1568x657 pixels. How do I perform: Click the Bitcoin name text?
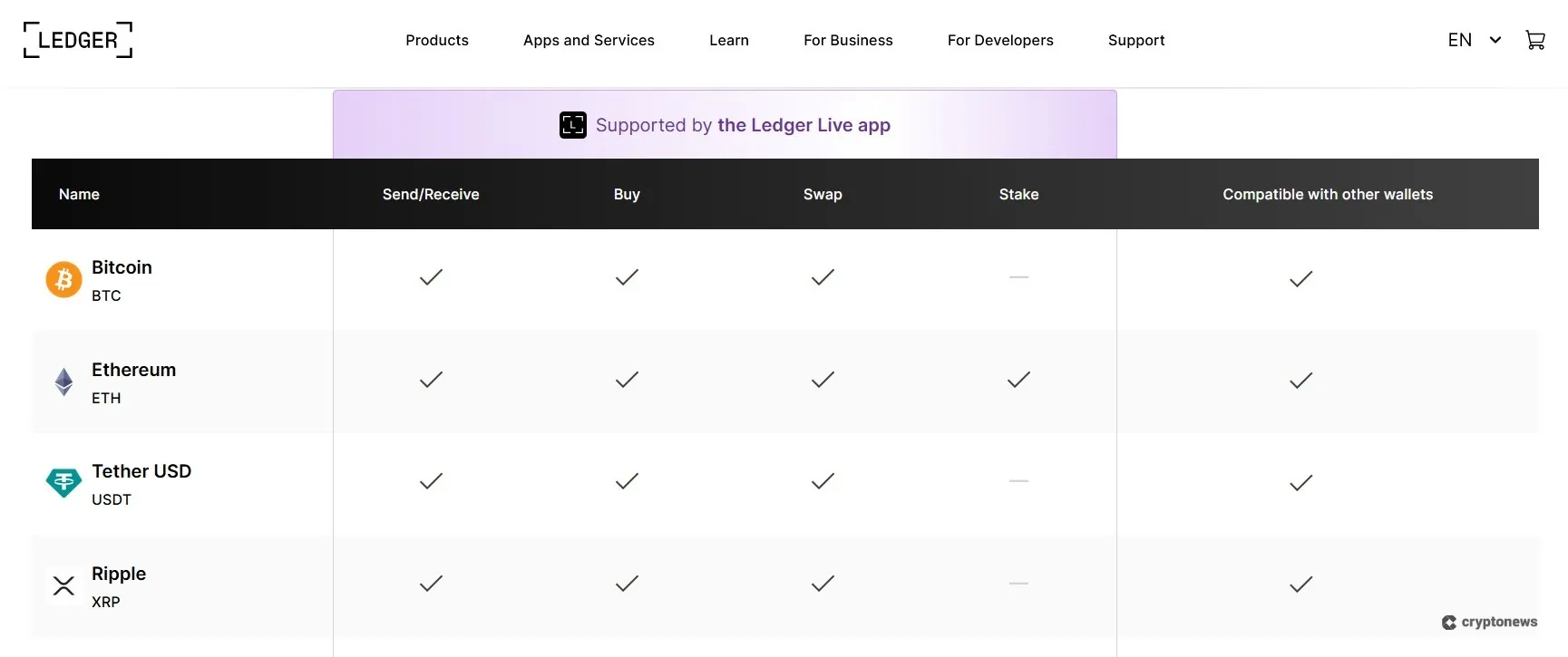point(122,267)
